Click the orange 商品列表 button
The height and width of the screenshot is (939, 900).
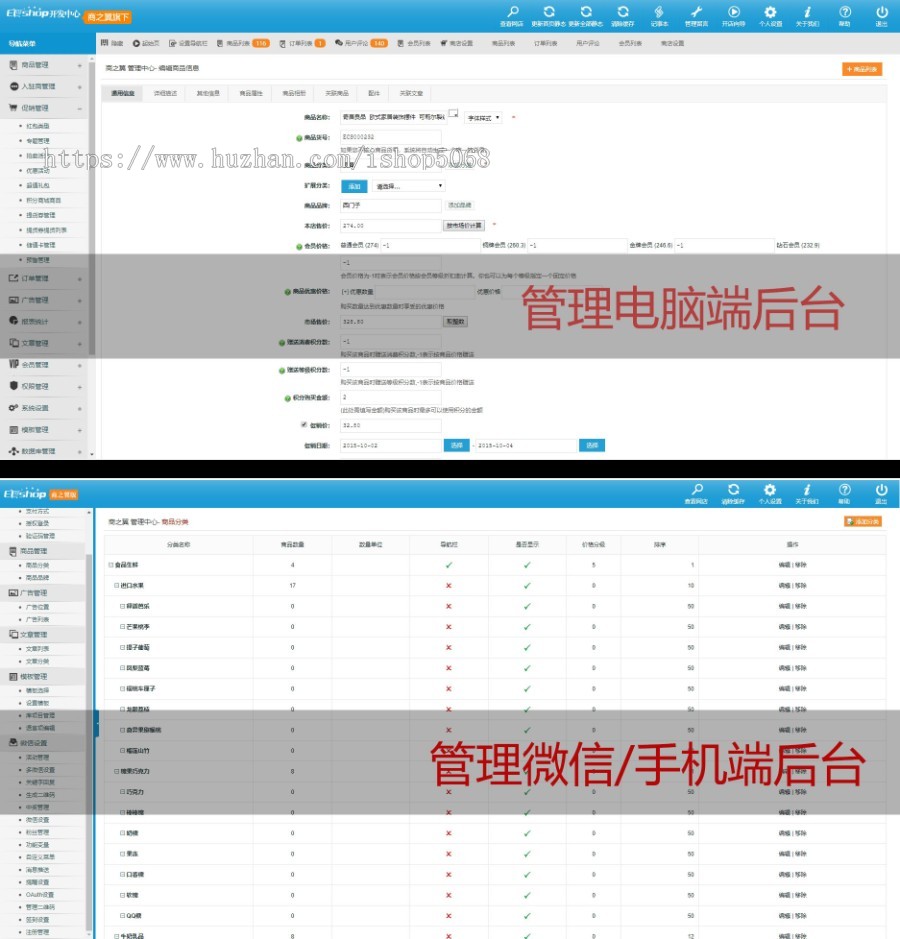(x=862, y=69)
